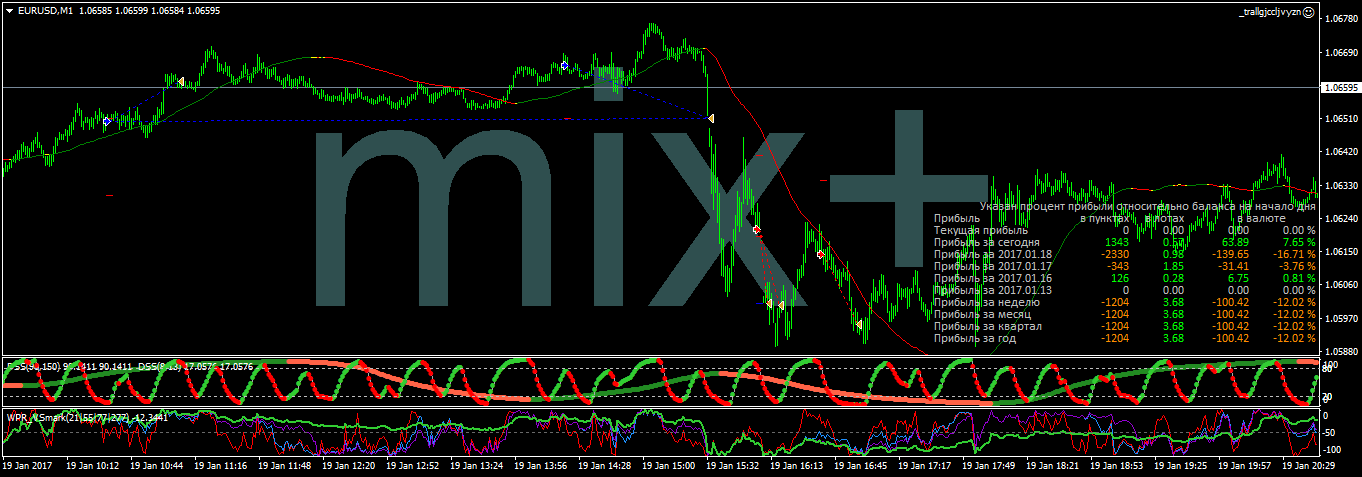Click the smiley face expert advisor icon
Viewport: 1362px width, 477px height.
(1307, 11)
